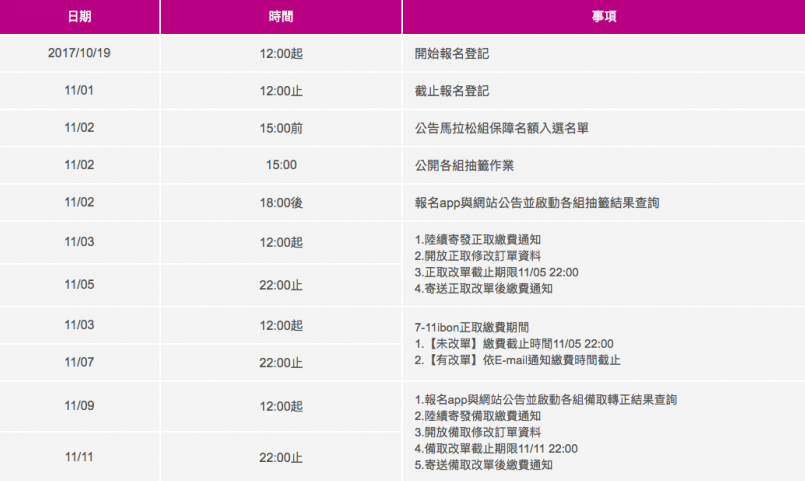Click the 寄送備取改單後繳費通知 line
Screen dimensions: 805x481
pyautogui.click(x=484, y=465)
